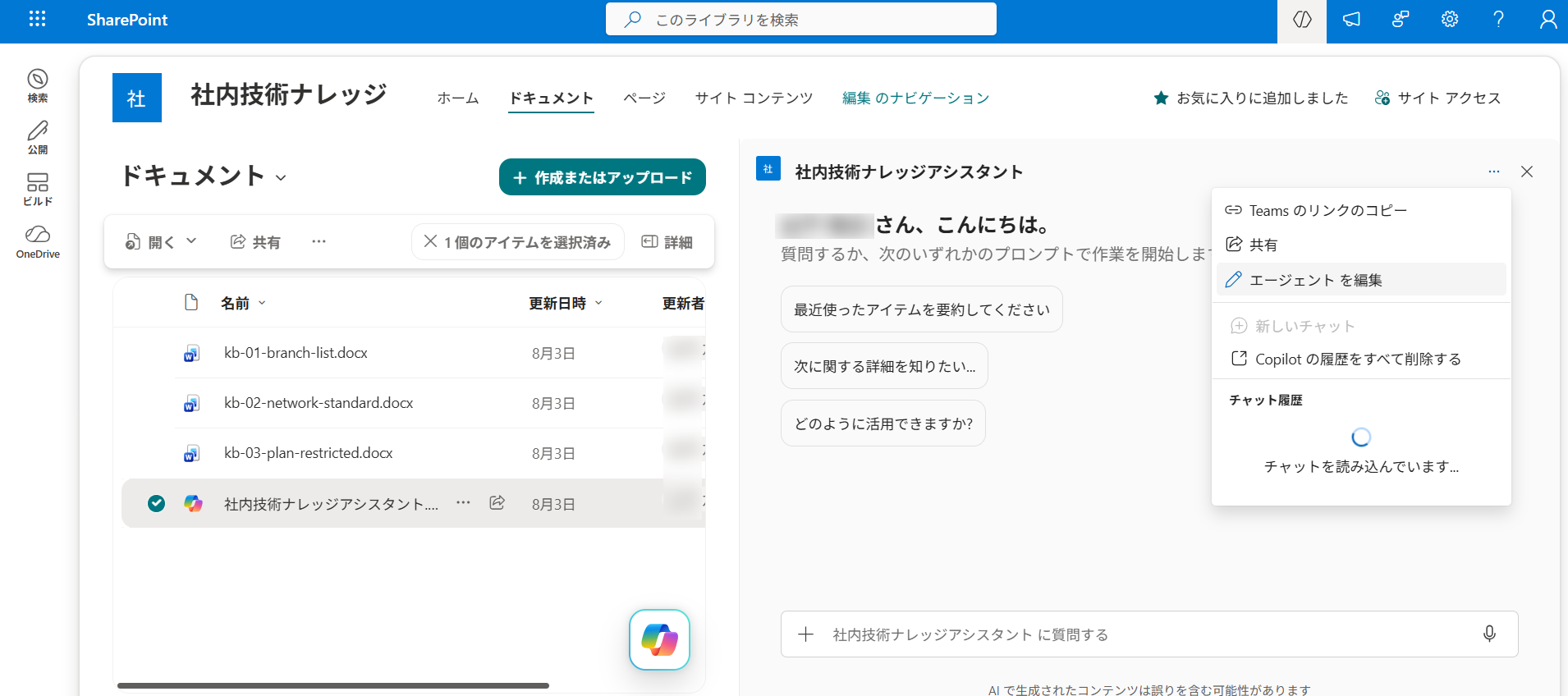This screenshot has height=696, width=1568.
Task: Open the 社内技術ナレッジアシスタント agent file
Action: pyautogui.click(x=331, y=504)
